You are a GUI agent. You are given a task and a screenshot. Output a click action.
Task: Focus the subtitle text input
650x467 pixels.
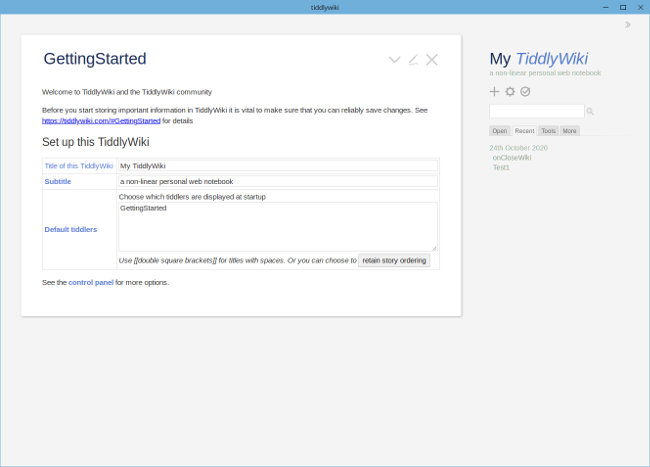278,181
